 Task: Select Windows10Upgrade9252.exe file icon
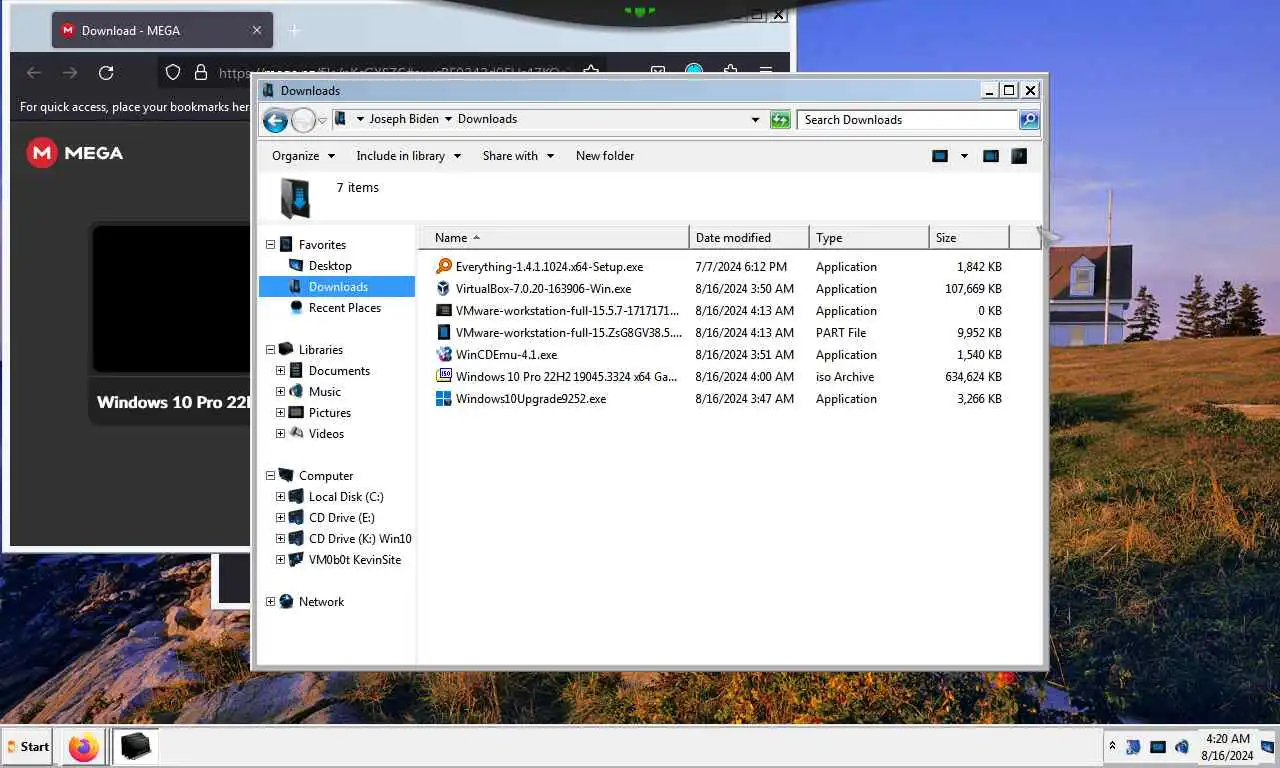[444, 399]
